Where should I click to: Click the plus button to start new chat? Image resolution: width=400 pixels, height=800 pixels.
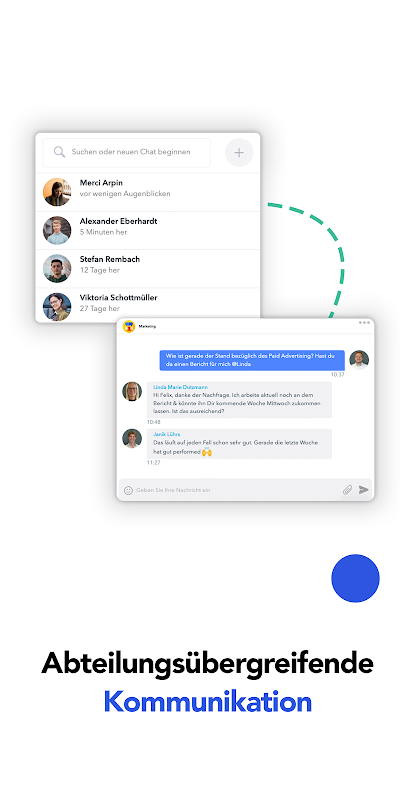pyautogui.click(x=239, y=153)
